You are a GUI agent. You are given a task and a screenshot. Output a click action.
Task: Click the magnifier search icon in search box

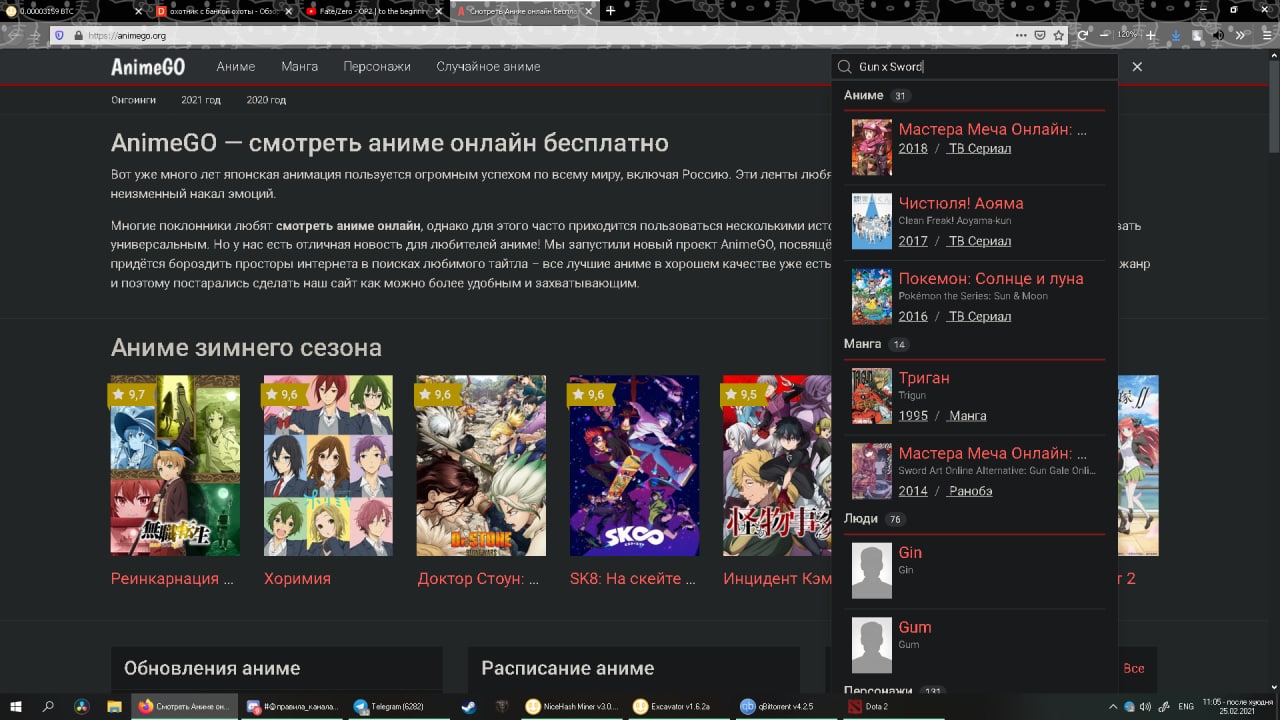[x=844, y=67]
